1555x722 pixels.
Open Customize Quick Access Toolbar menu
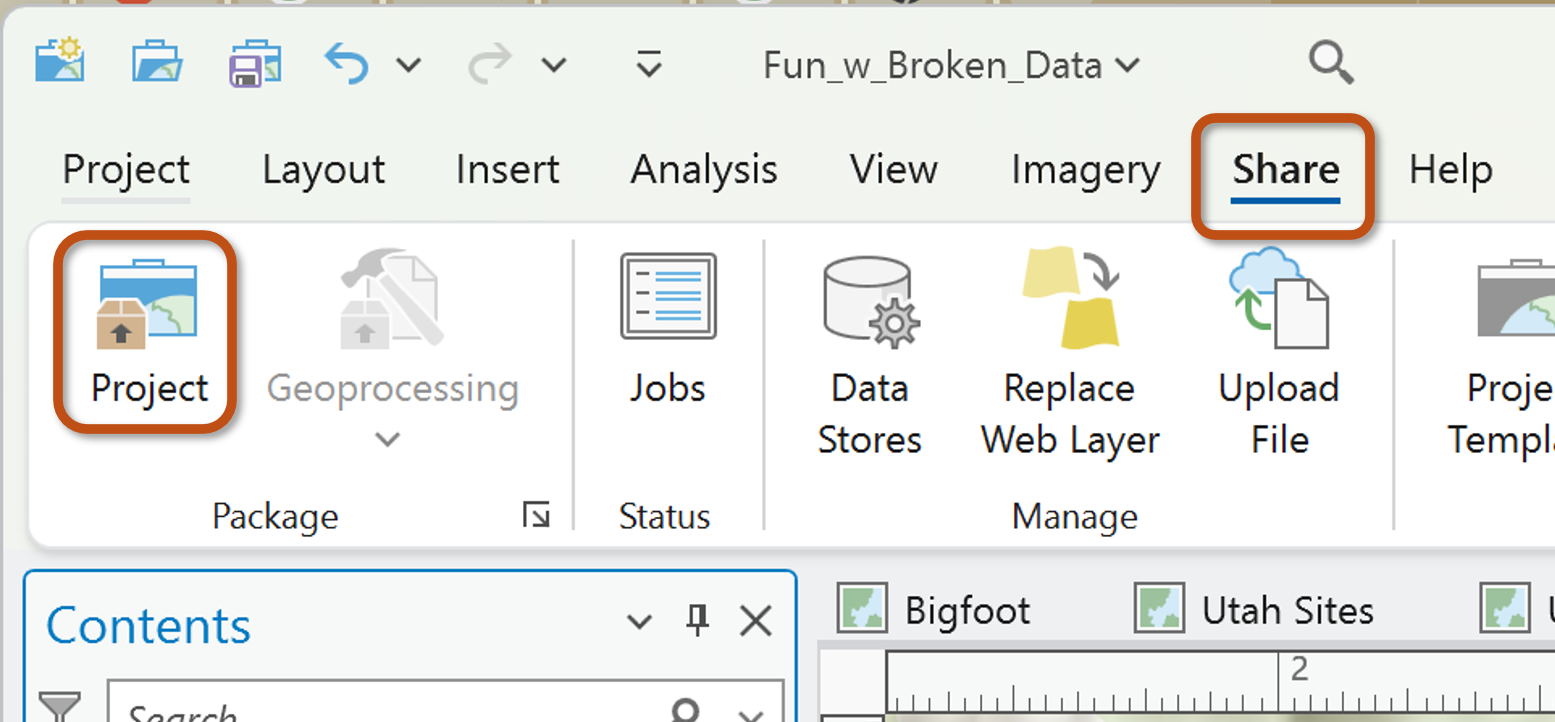coord(649,66)
